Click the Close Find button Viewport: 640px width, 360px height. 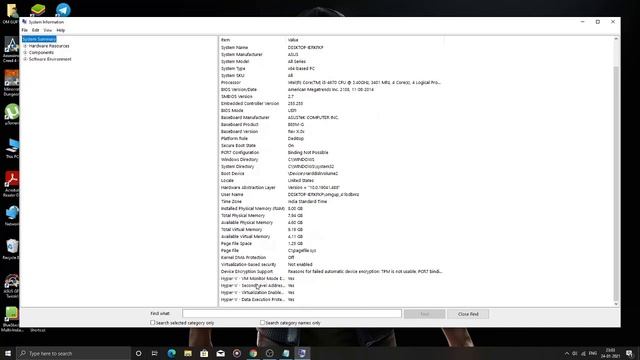[468, 314]
